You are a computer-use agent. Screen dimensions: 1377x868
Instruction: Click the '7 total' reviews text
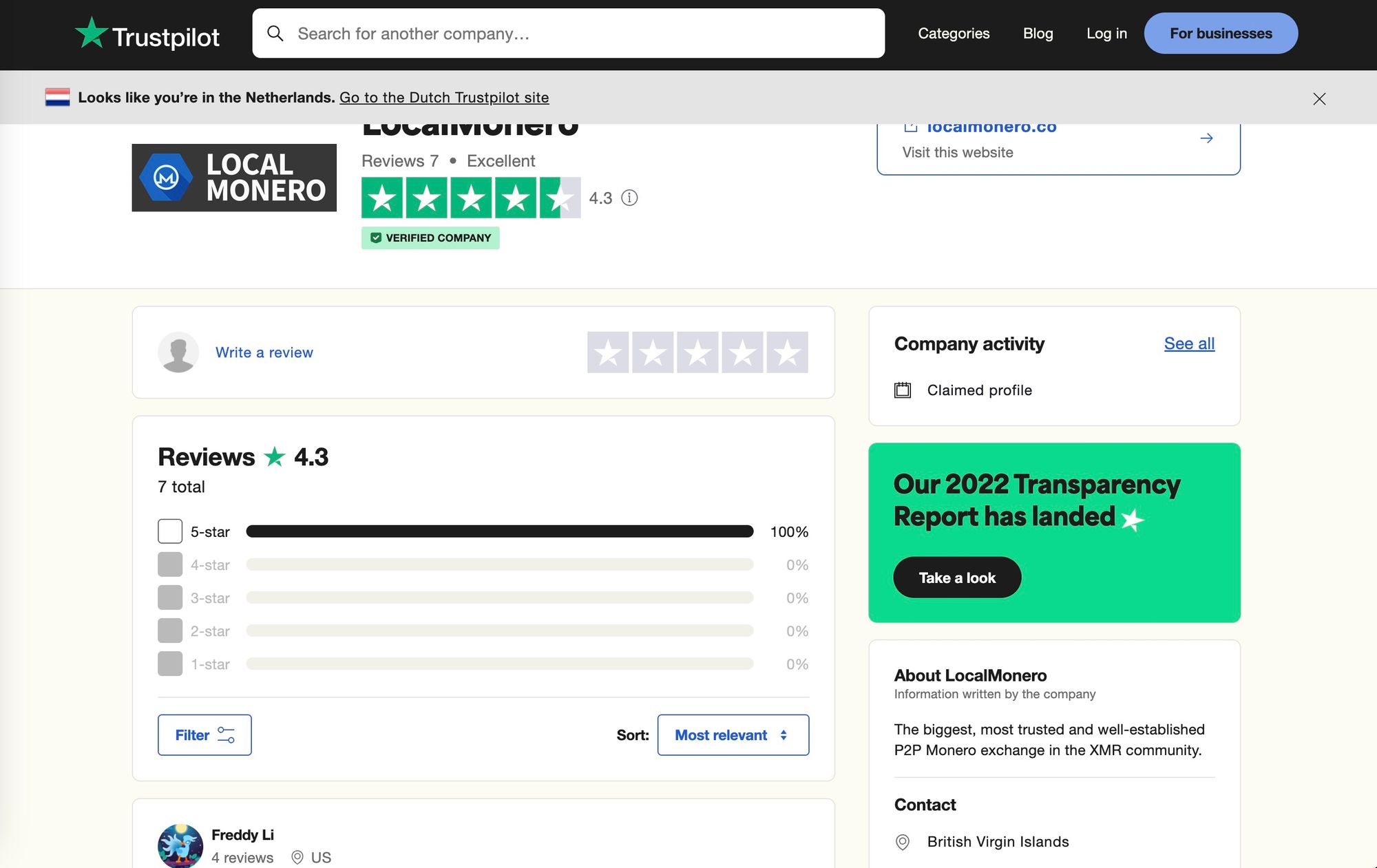point(181,487)
